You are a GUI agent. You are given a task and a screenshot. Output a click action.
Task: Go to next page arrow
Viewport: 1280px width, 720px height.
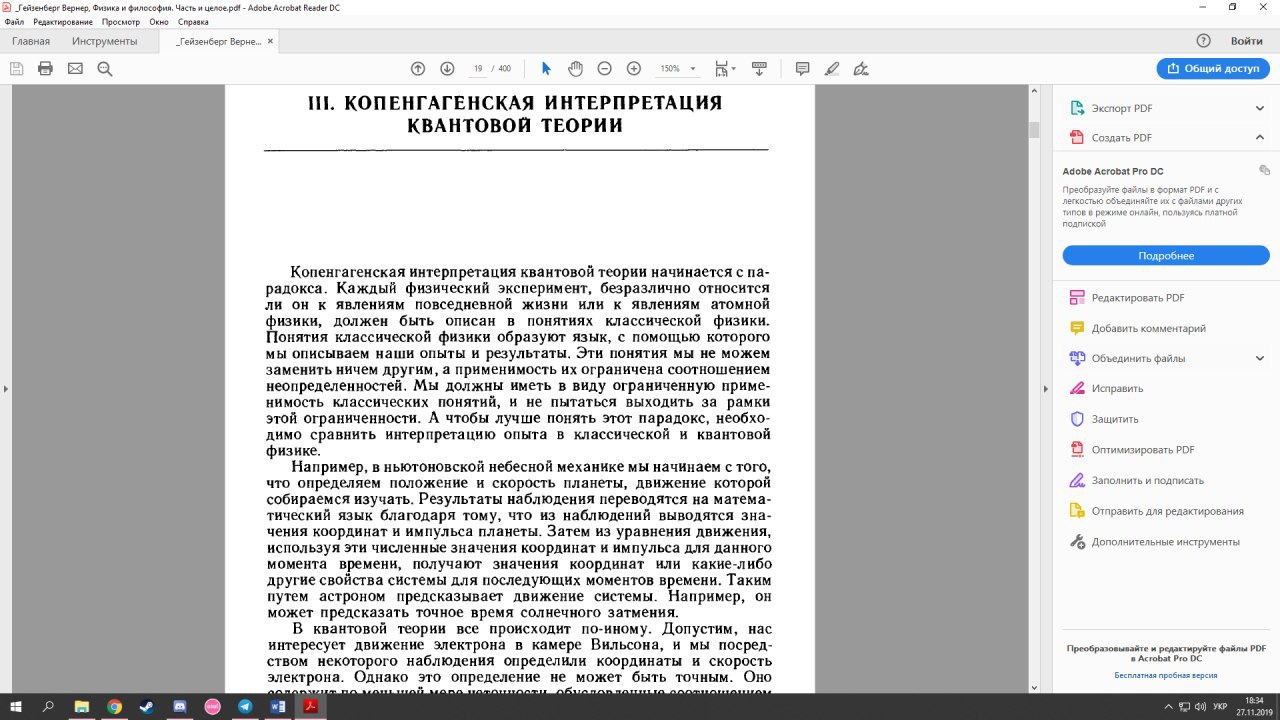[447, 68]
